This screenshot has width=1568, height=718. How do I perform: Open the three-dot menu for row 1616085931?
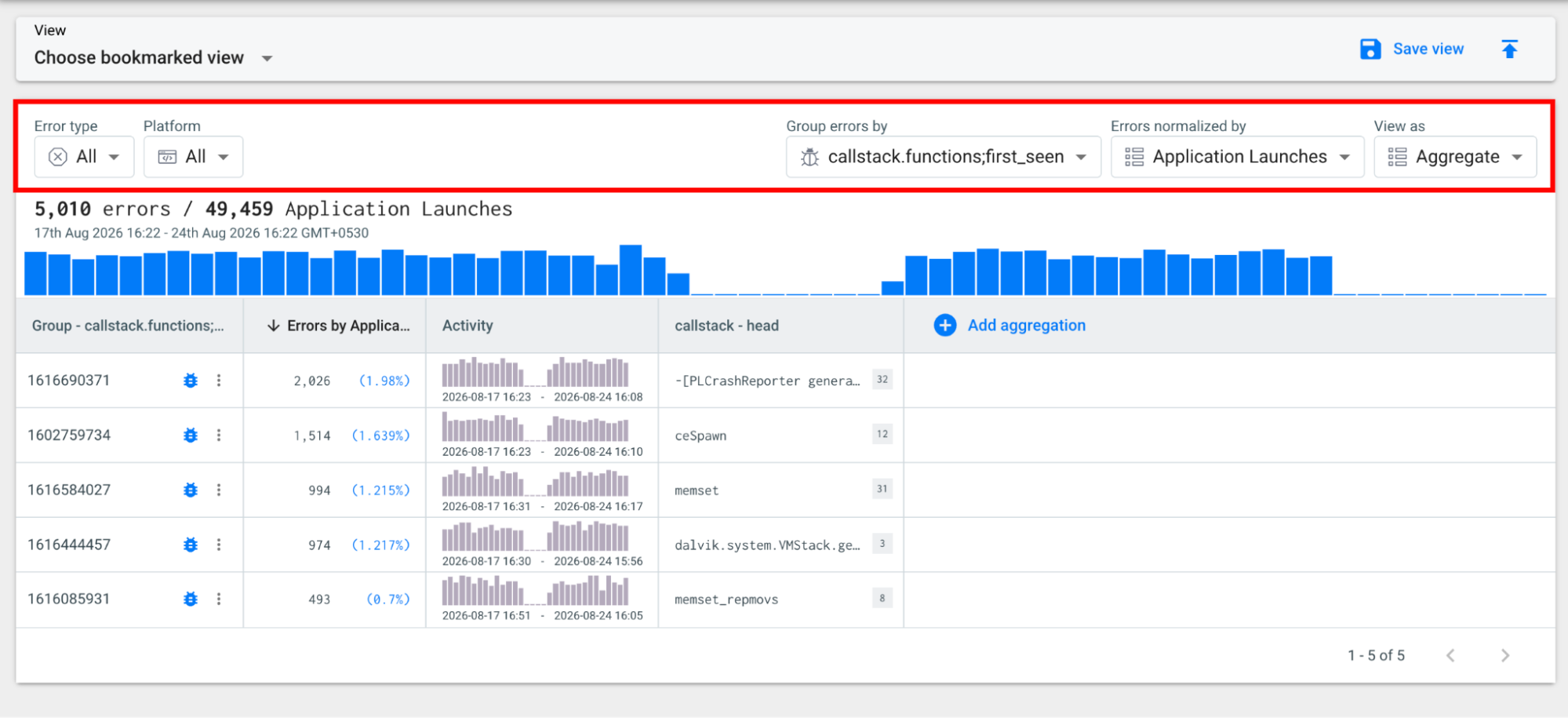pyautogui.click(x=219, y=600)
